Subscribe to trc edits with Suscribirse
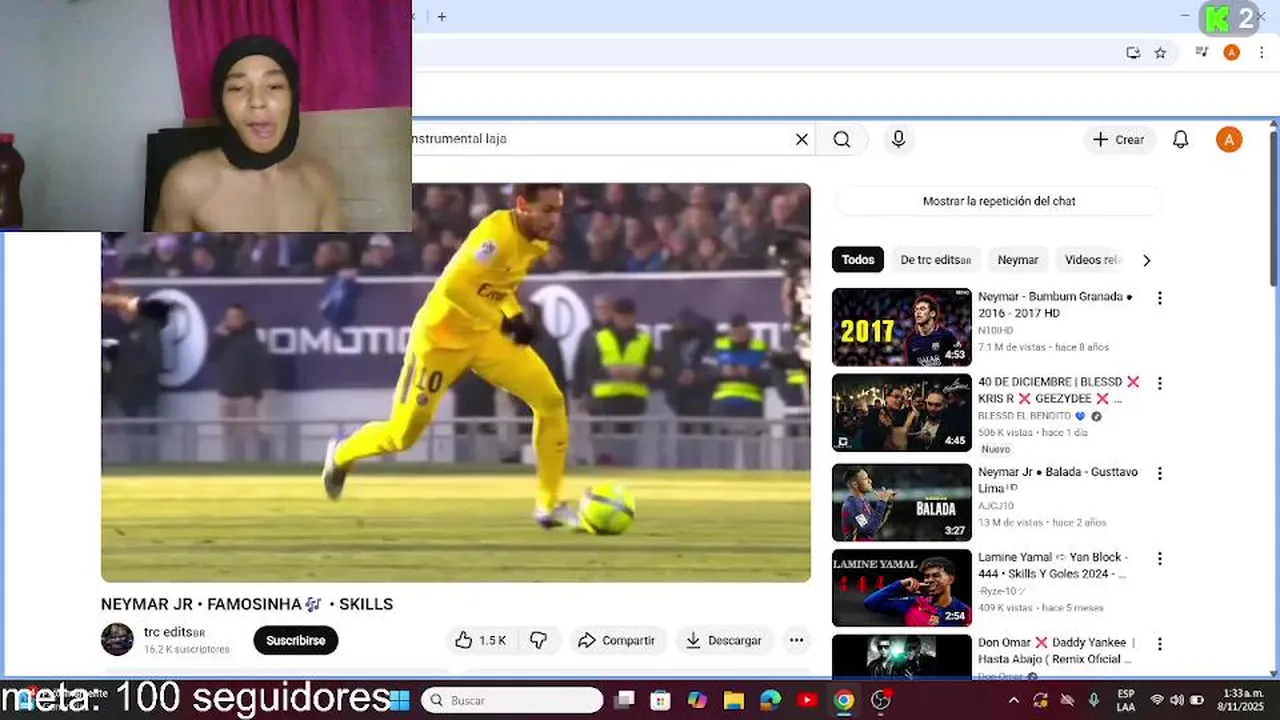Image resolution: width=1280 pixels, height=720 pixels. click(x=296, y=640)
